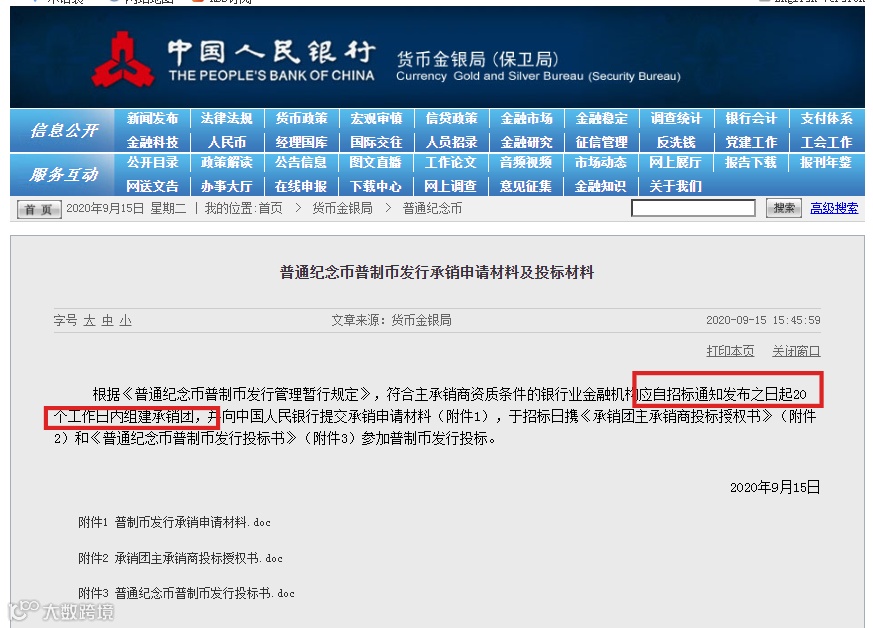873x628 pixels.
Task: Open 信贷政策 menu item
Action: [x=452, y=119]
